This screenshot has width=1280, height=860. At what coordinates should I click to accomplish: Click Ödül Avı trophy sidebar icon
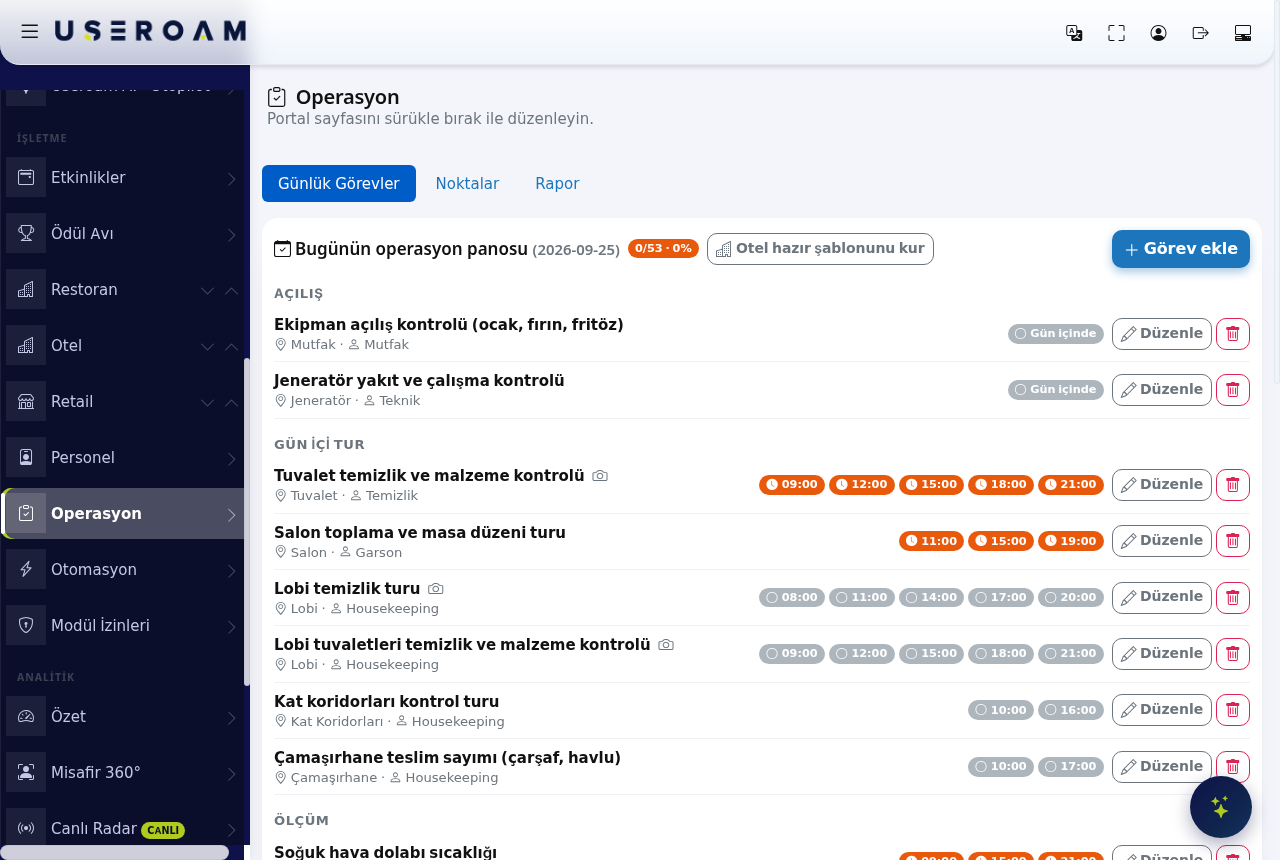coord(26,233)
